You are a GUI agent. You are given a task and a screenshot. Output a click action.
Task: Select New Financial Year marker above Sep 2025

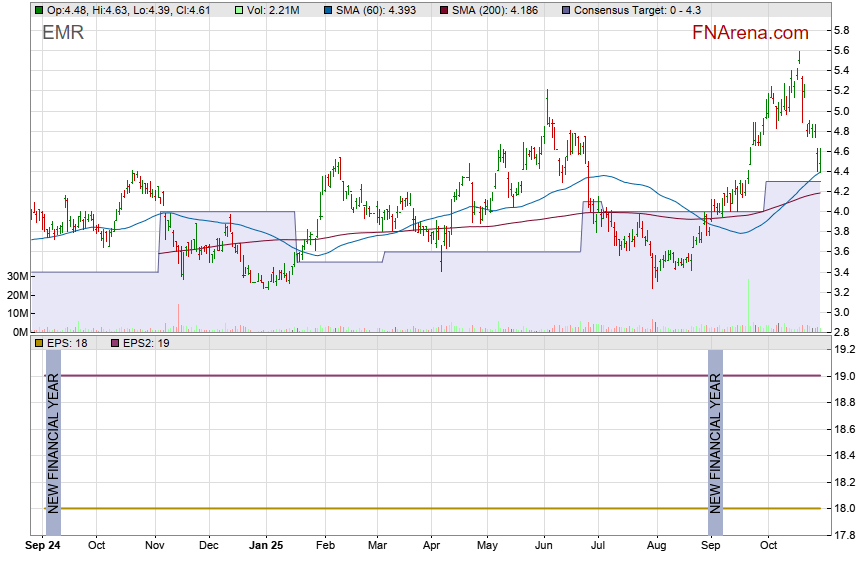pos(715,442)
